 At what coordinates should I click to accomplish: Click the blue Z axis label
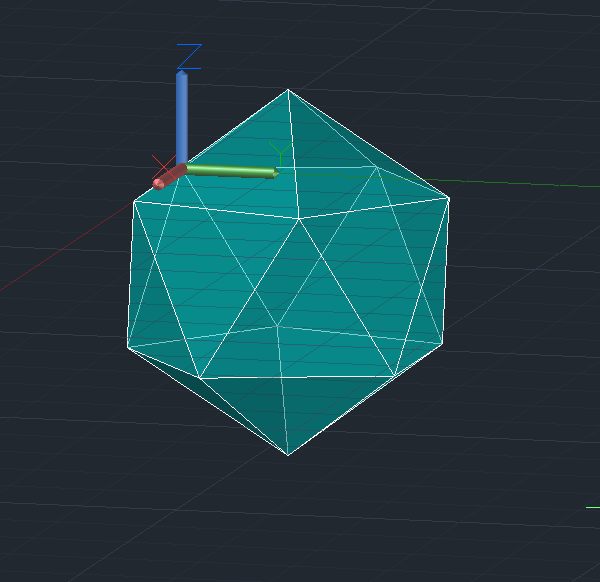tap(189, 57)
